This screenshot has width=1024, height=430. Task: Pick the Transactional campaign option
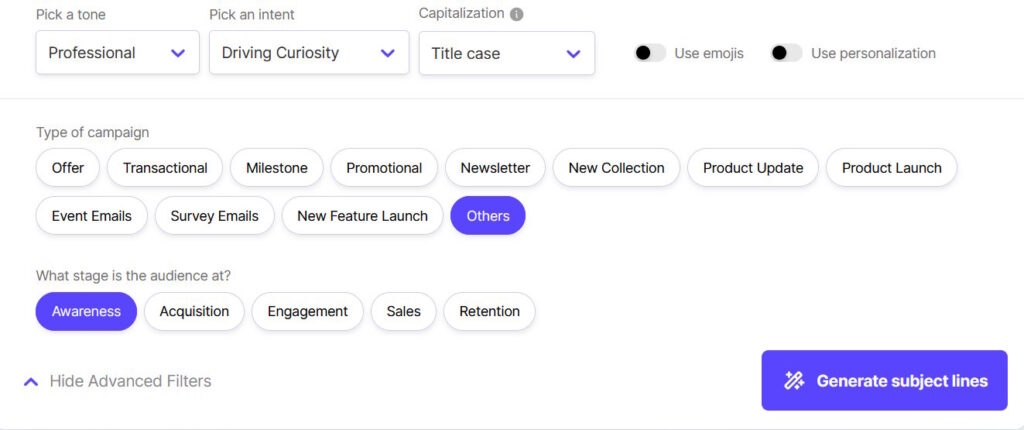pos(165,168)
